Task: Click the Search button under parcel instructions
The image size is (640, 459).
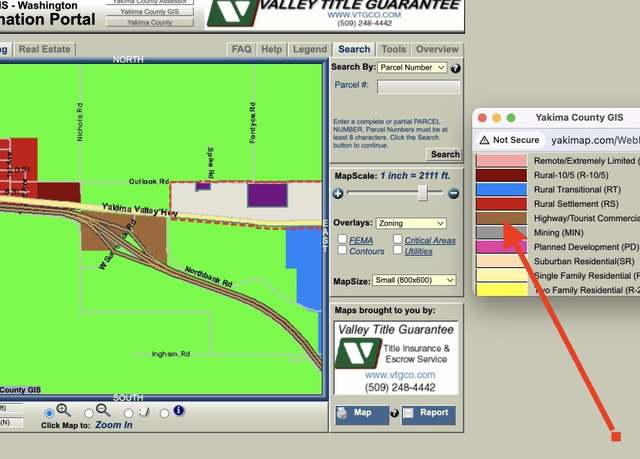Action: [x=445, y=154]
